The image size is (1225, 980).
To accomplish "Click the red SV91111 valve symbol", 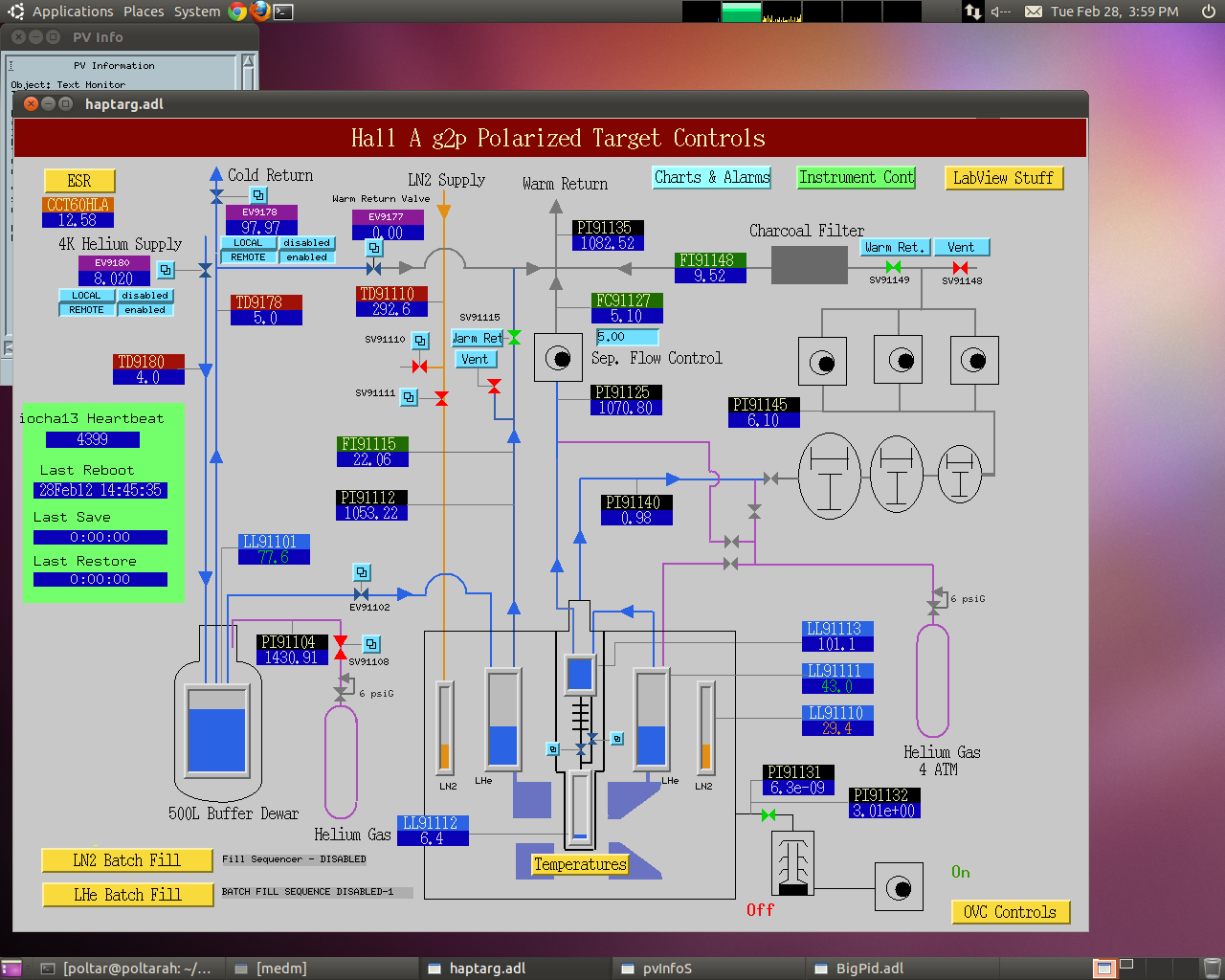I will click(x=441, y=398).
